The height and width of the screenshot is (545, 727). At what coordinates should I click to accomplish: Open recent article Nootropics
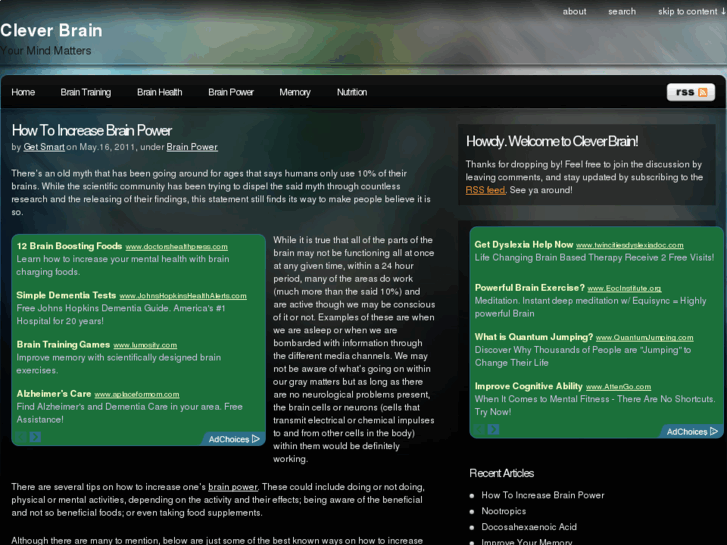(504, 511)
